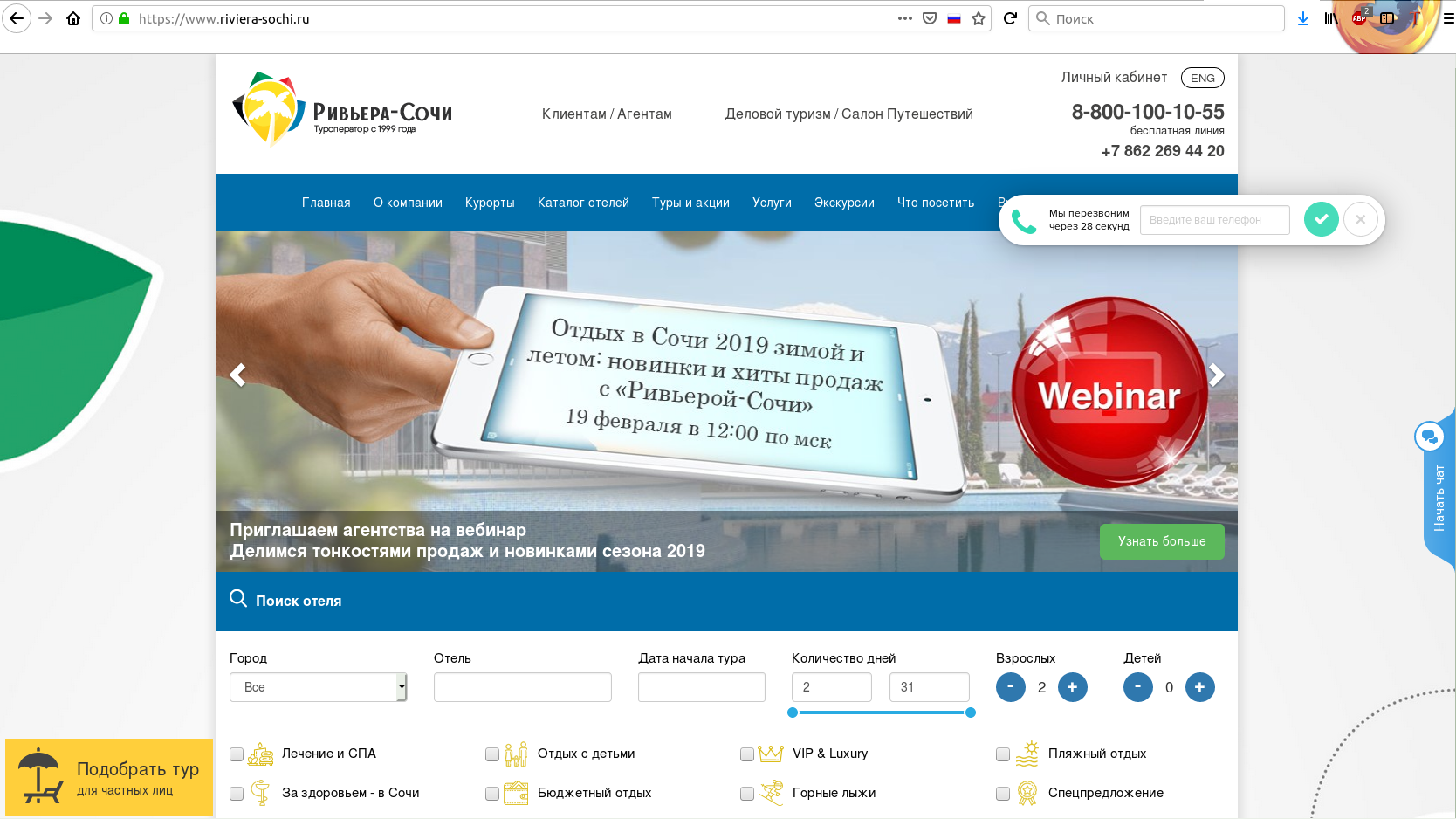Toggle the Лечение и СПА checkbox
Image resolution: width=1456 pixels, height=819 pixels.
[237, 754]
